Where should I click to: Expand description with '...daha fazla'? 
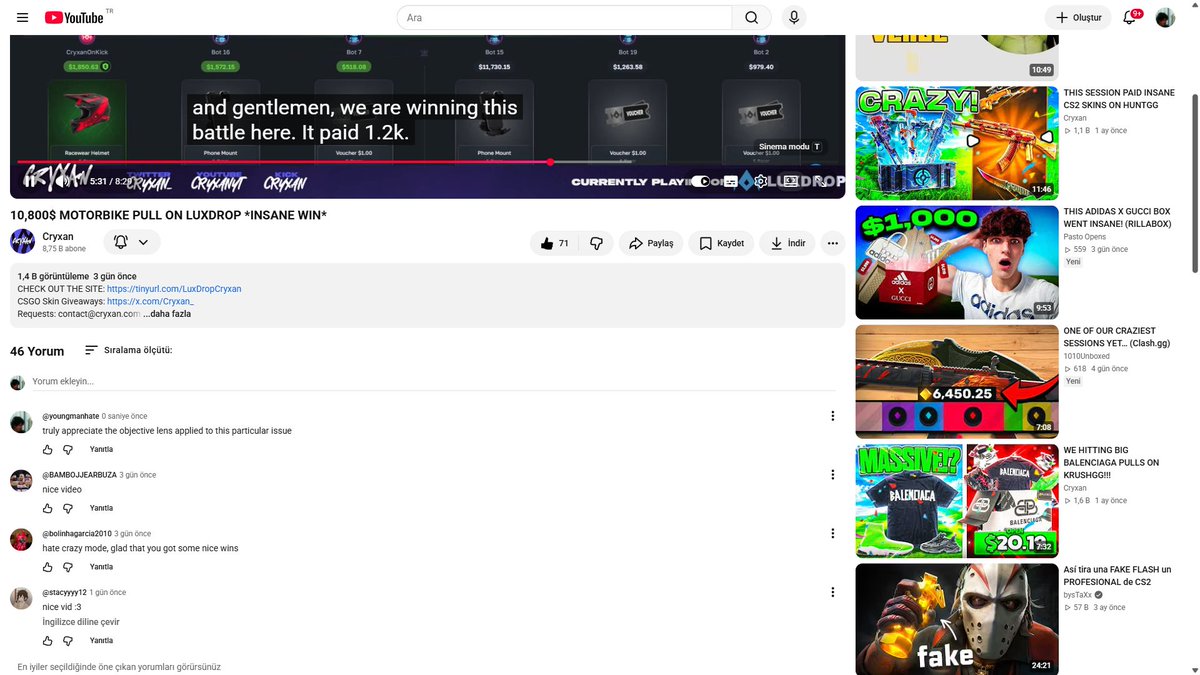(x=167, y=314)
